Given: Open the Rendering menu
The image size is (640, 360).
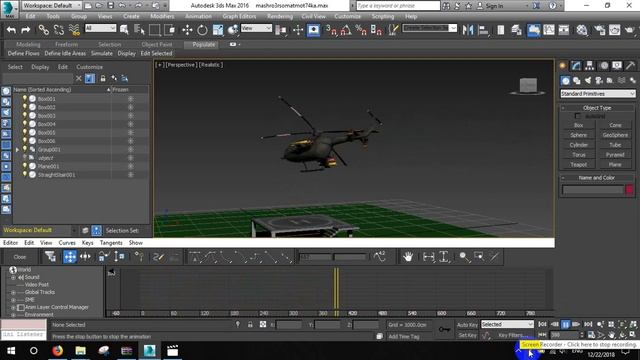Looking at the screenshot, I should pyautogui.click(x=280, y=16).
